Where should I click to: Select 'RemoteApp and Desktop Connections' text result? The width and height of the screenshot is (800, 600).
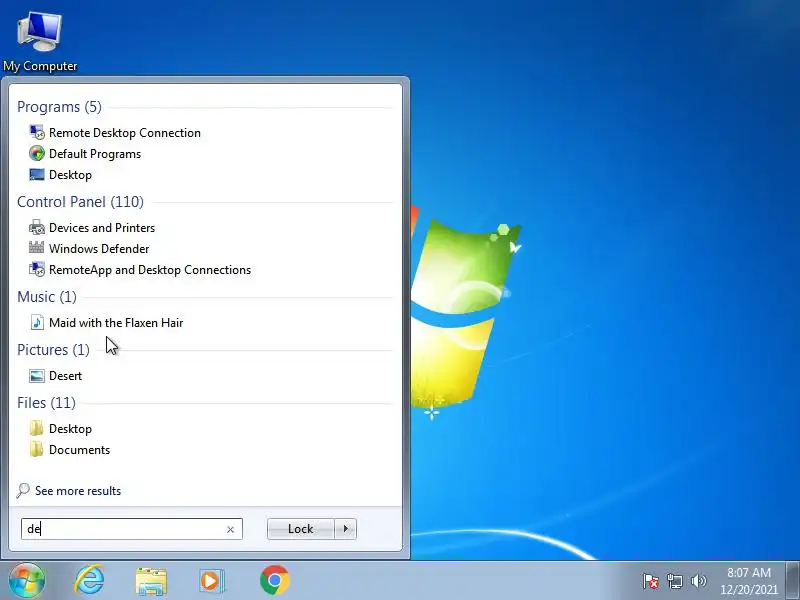click(150, 269)
